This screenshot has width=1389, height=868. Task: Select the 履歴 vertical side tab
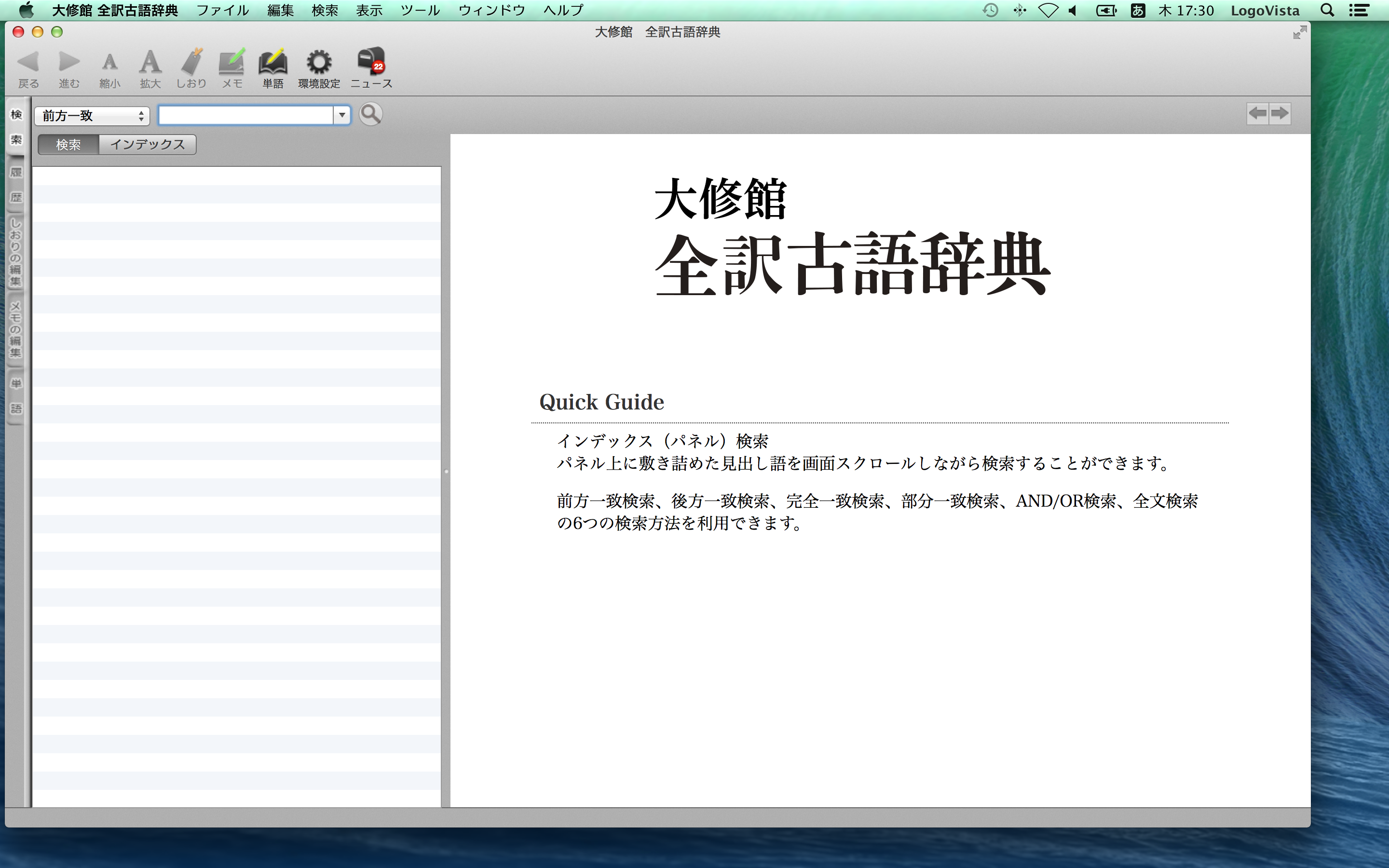click(x=16, y=185)
